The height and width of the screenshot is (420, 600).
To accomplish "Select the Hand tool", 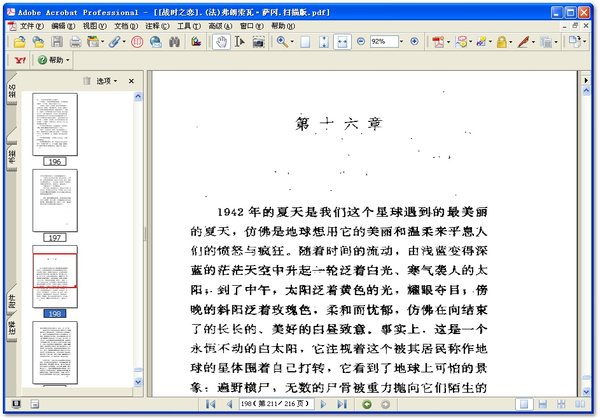I will point(221,42).
